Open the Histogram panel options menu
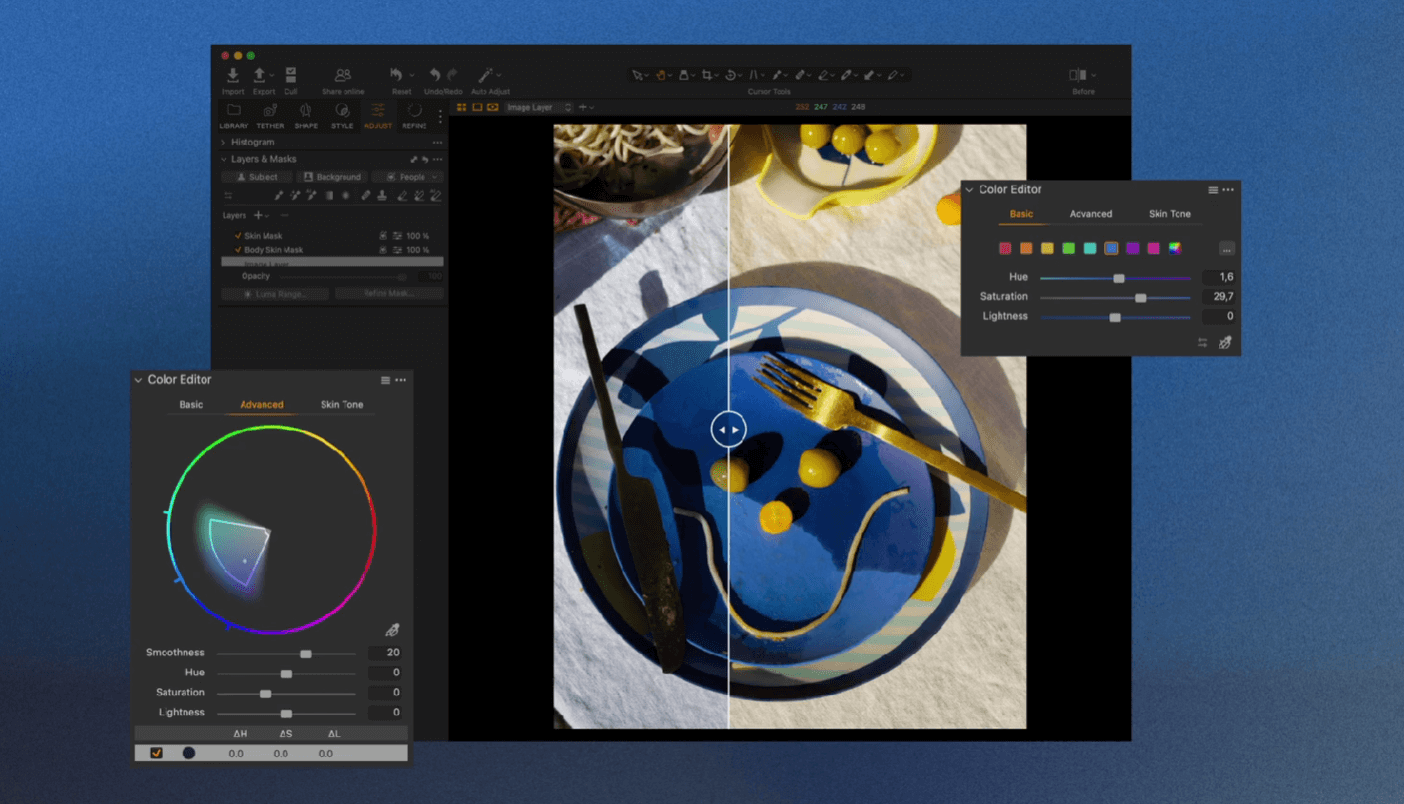The width and height of the screenshot is (1404, 804). (437, 143)
